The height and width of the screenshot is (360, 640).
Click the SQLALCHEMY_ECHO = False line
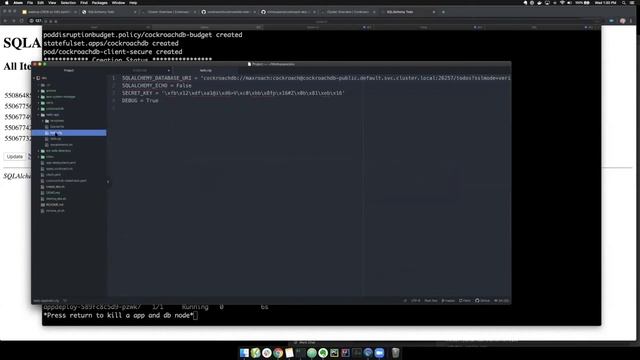(157, 85)
